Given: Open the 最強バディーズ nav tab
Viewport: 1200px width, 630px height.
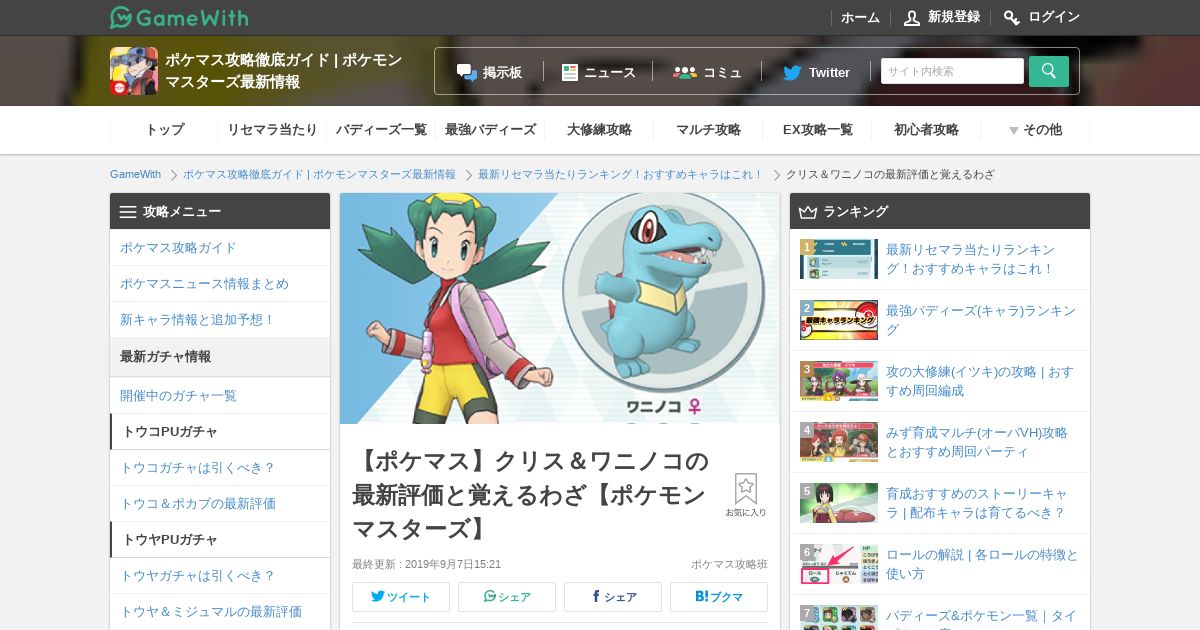Looking at the screenshot, I should (x=490, y=130).
